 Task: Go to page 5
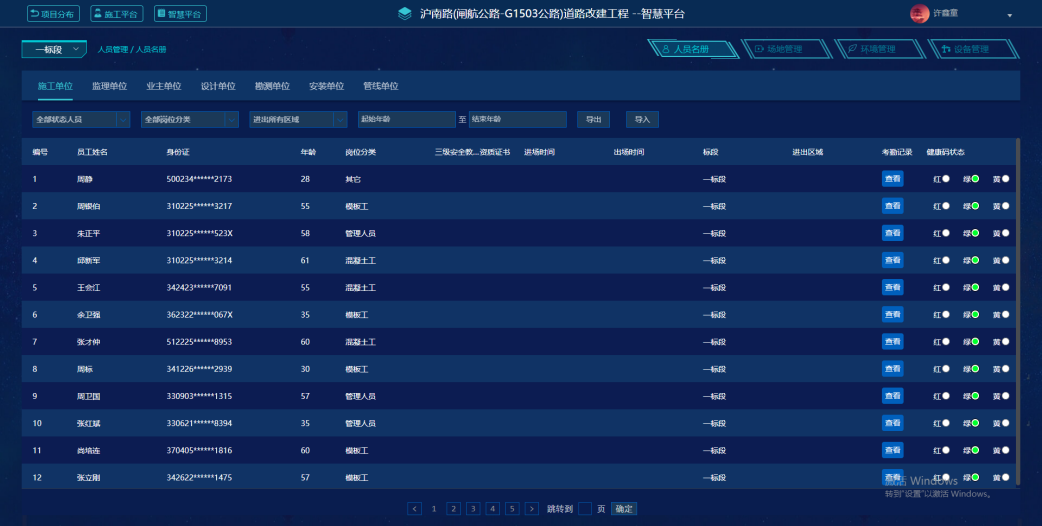click(x=512, y=509)
